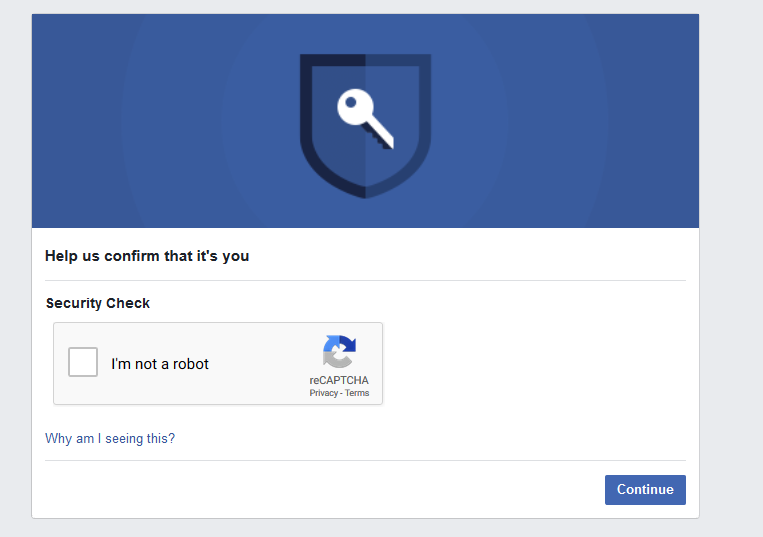Image resolution: width=763 pixels, height=537 pixels.
Task: Click the "reCAPTCHA" brand text
Action: pos(339,381)
